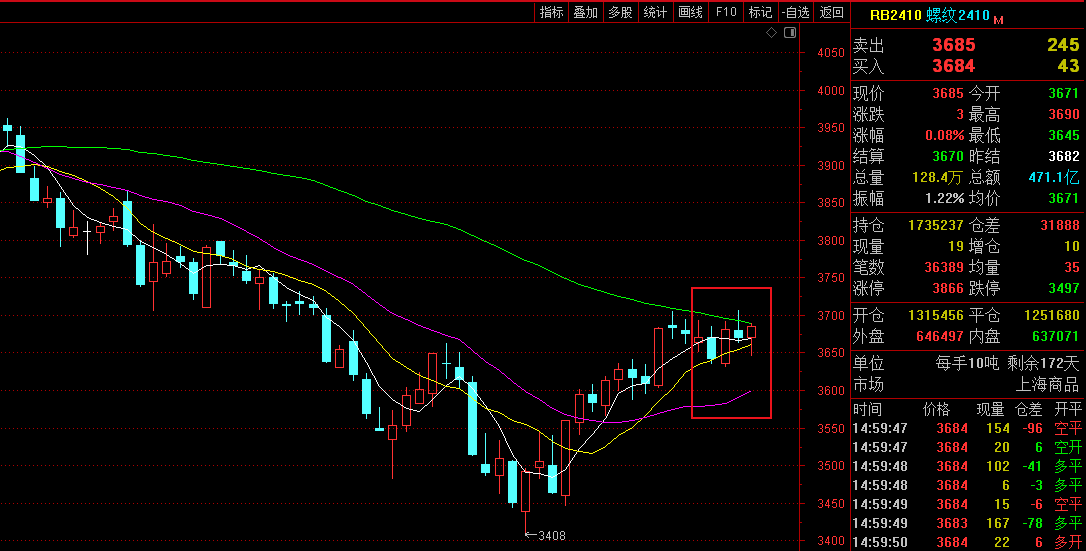This screenshot has height=551, width=1086.
Task: Click the red M mark after 螺纹2410
Action: pos(998,20)
